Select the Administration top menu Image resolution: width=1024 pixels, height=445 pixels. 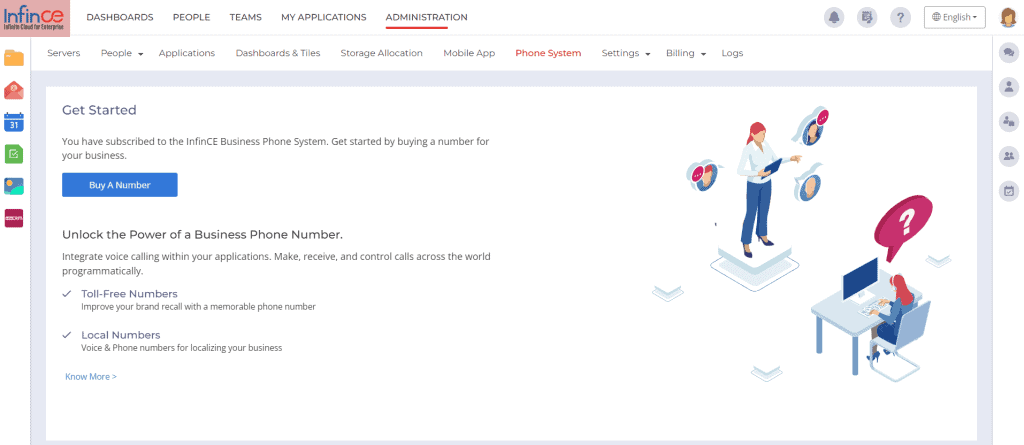coord(426,18)
